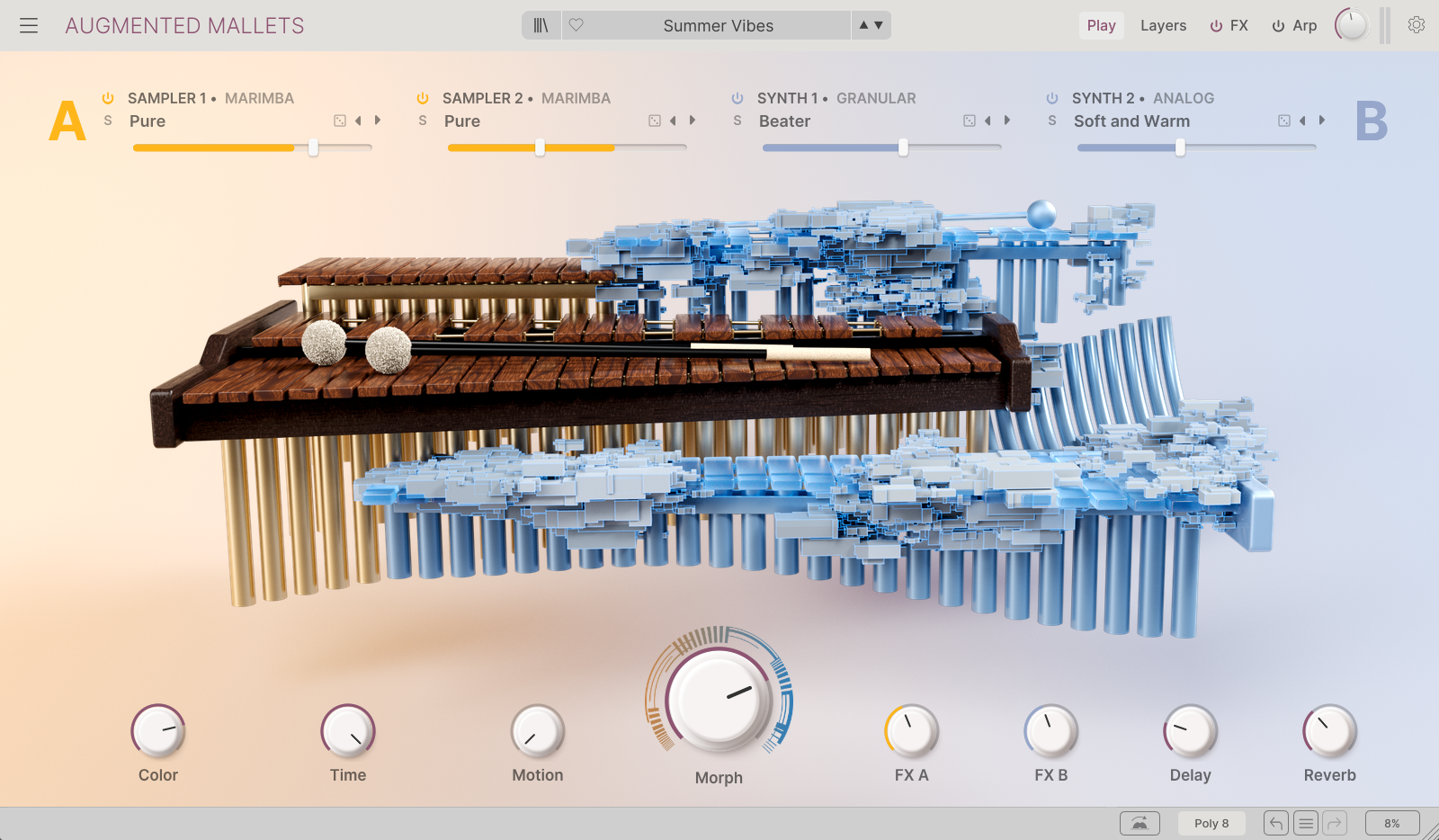Open the hamburger main menu
The image size is (1439, 840).
click(x=29, y=26)
